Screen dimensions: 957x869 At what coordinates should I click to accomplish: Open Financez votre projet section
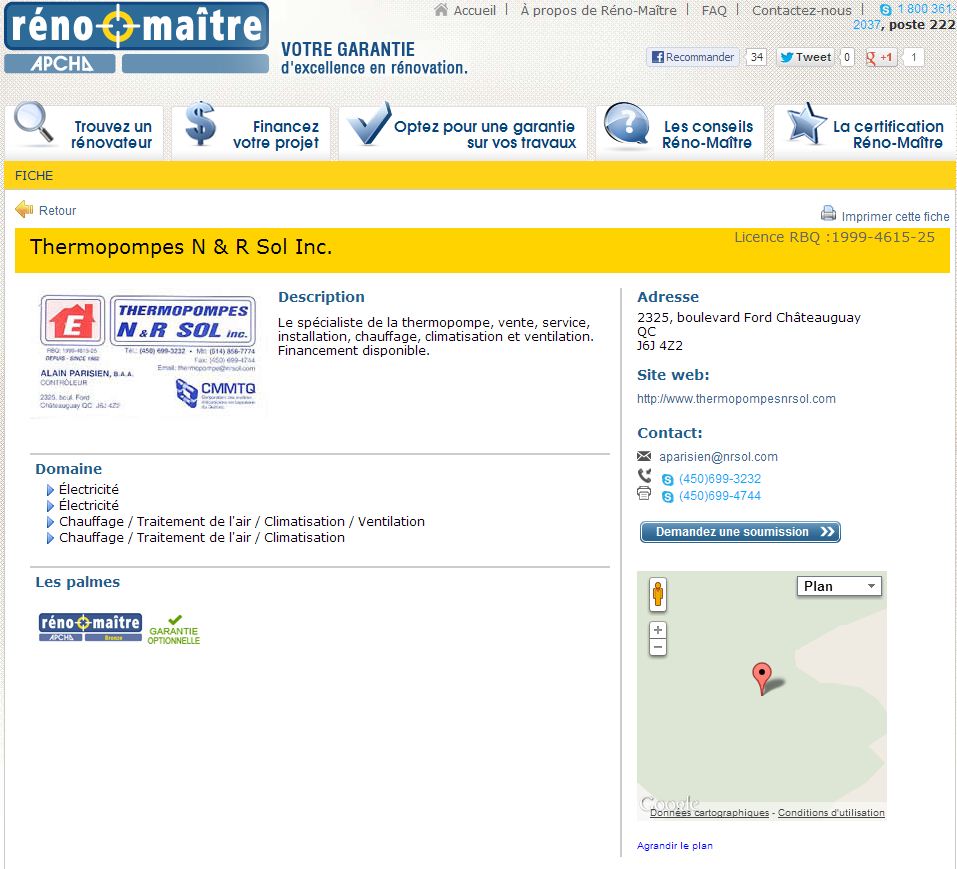[x=276, y=134]
